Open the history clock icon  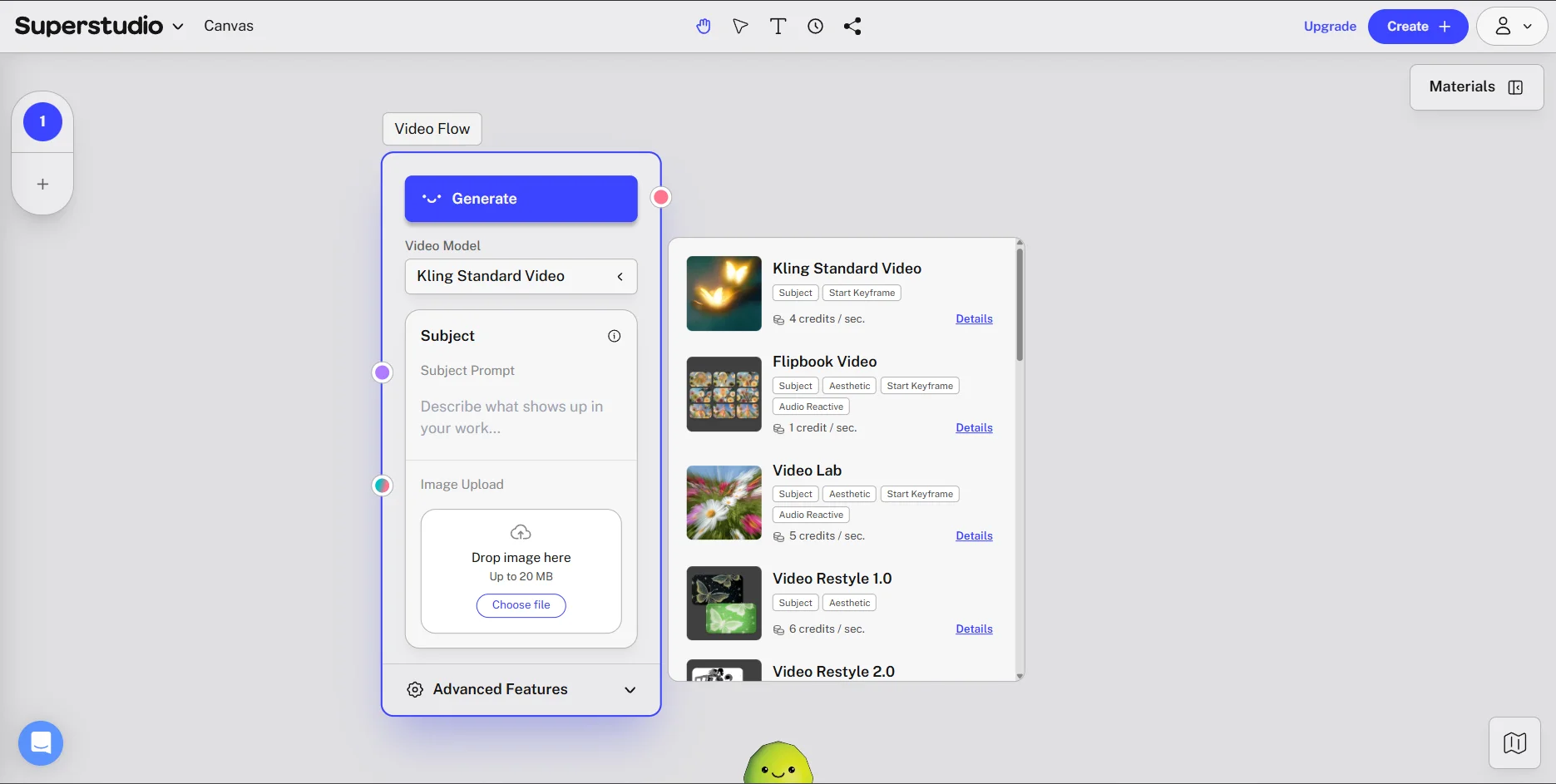815,27
